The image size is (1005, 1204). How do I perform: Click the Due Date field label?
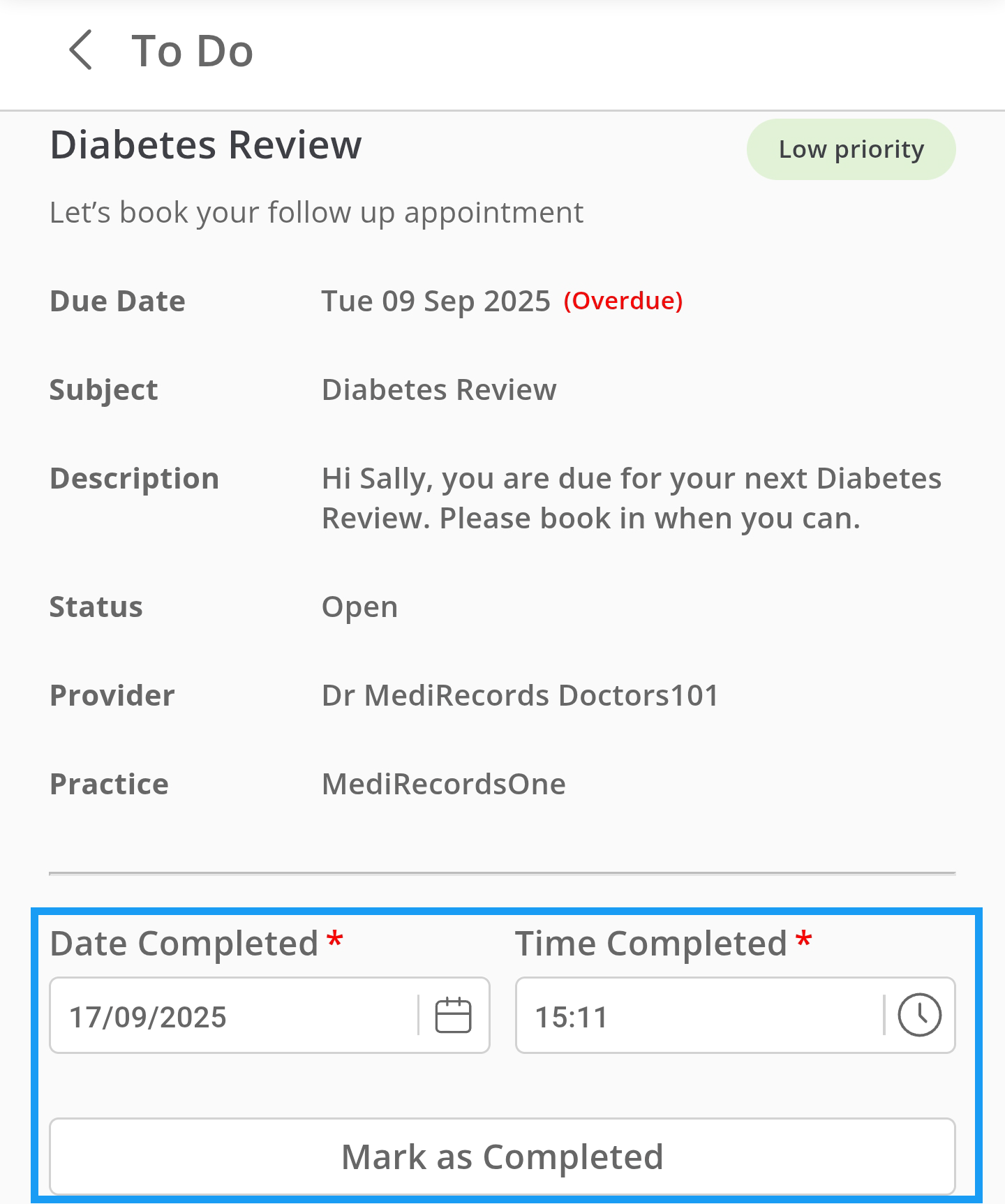point(117,301)
